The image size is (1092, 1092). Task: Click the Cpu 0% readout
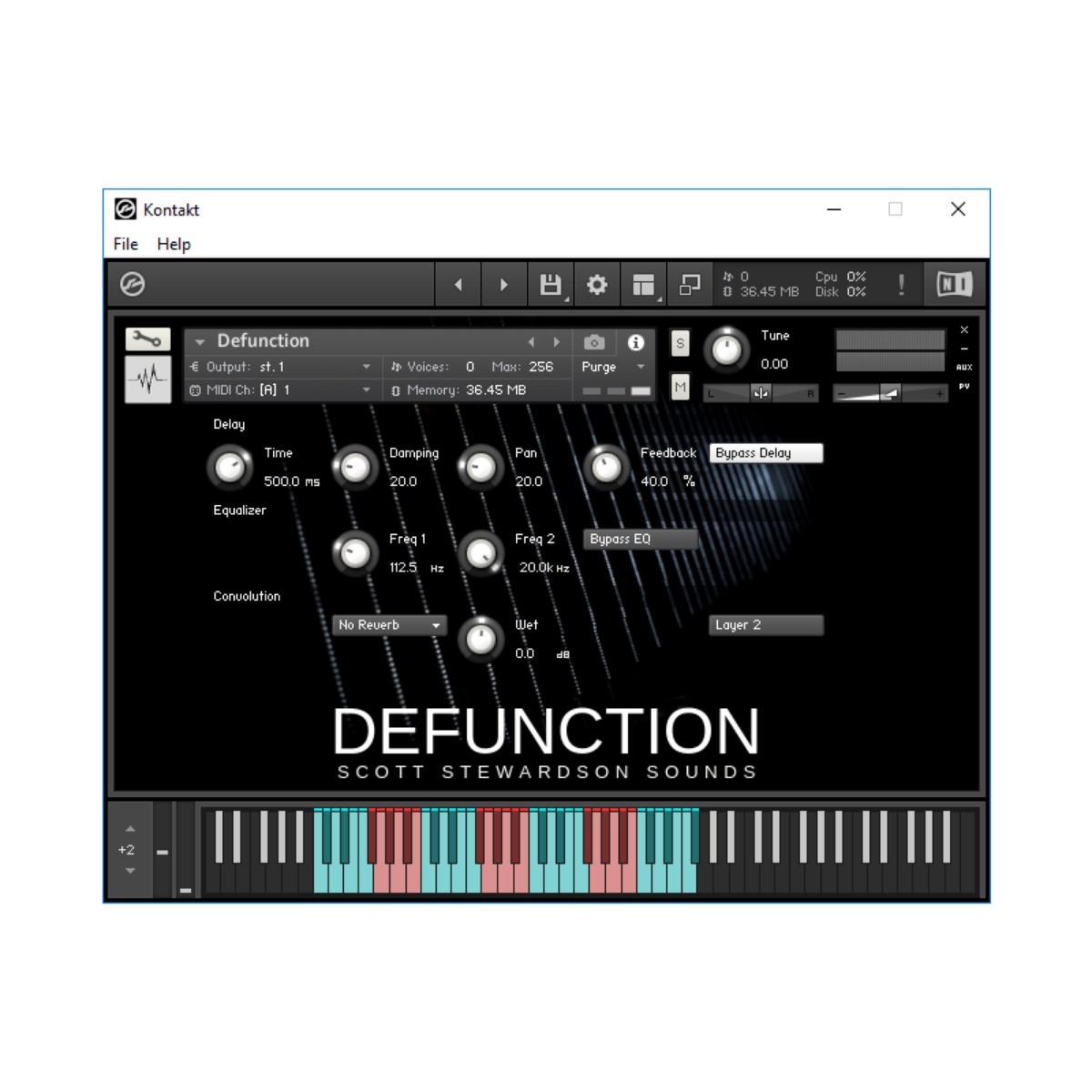tap(841, 277)
